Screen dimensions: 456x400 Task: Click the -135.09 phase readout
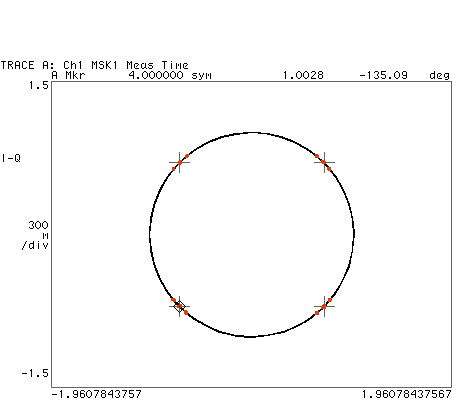383,75
